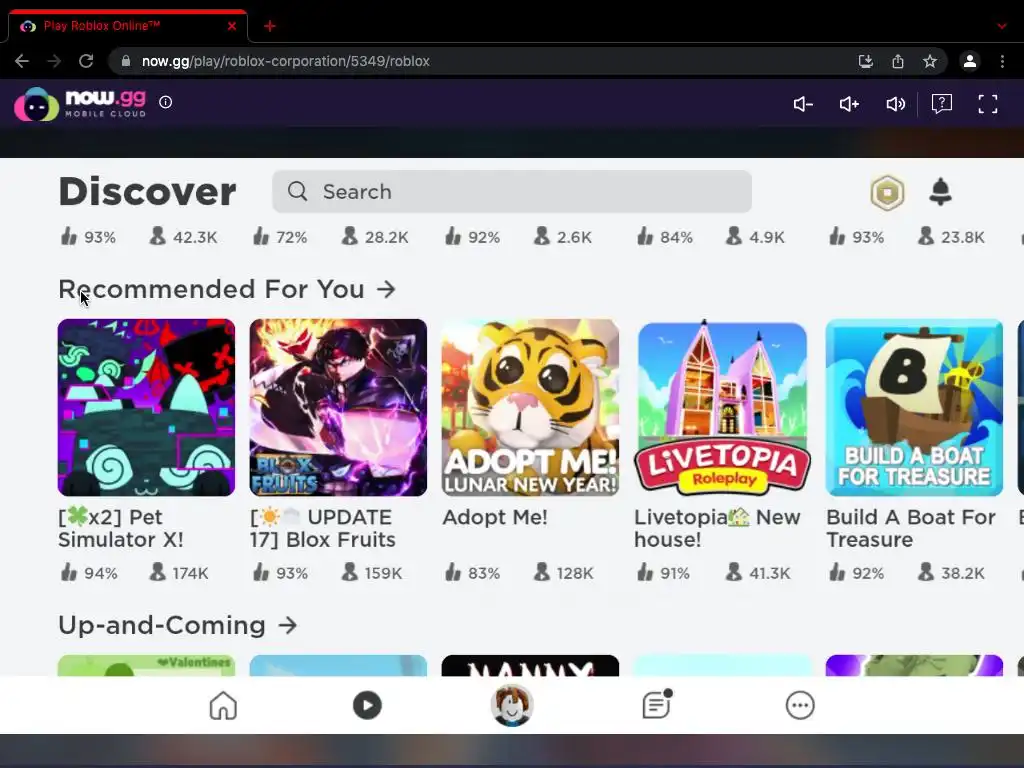Click the Search field
The image size is (1024, 768).
click(511, 191)
